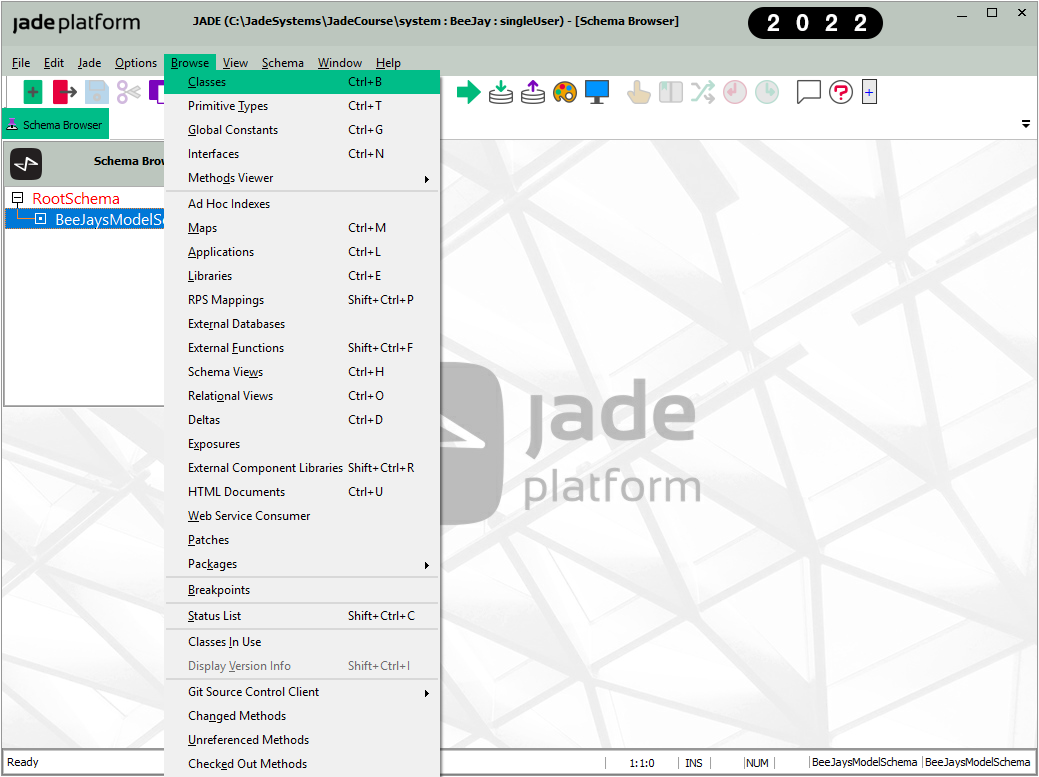Image resolution: width=1039 pixels, height=777 pixels.
Task: Click the speech bubble icon
Action: pos(808,93)
